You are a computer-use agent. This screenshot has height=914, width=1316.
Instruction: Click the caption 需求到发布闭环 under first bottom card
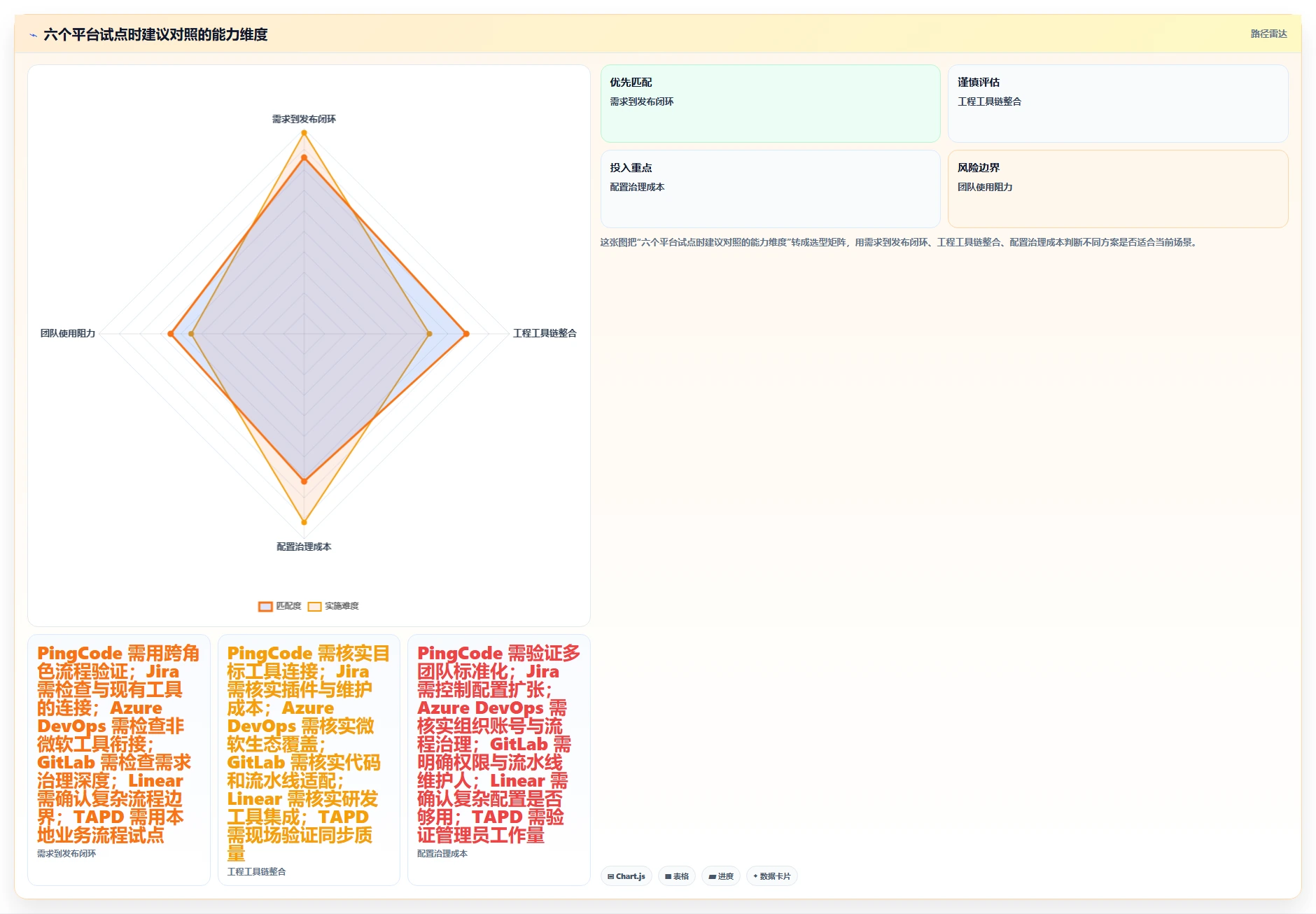click(x=66, y=854)
